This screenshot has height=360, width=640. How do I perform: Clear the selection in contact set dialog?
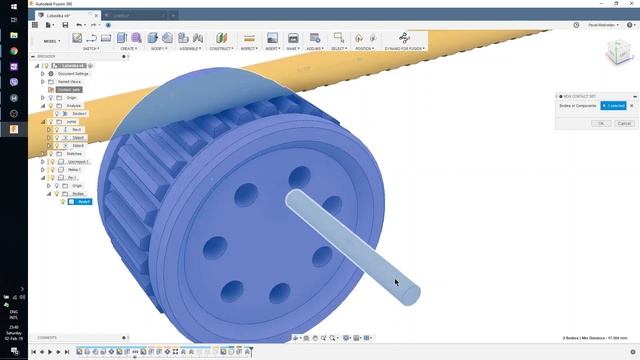tap(632, 106)
